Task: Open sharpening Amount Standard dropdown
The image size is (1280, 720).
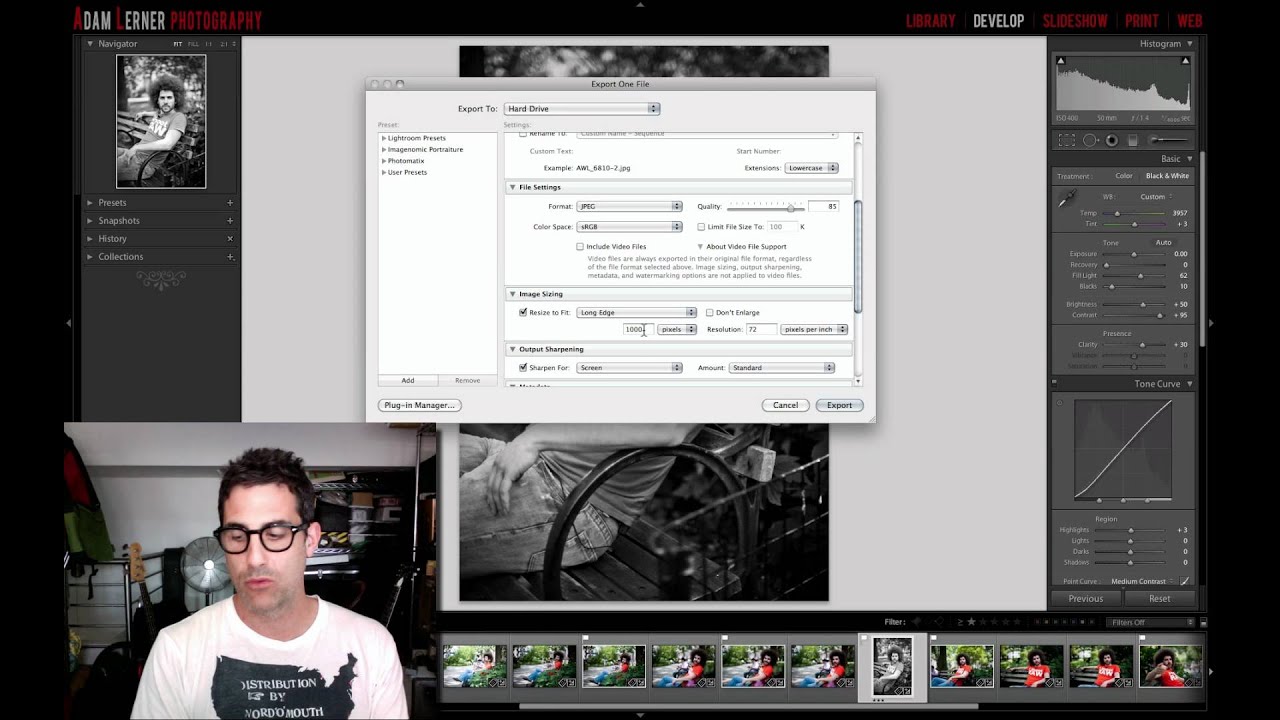Action: click(x=782, y=368)
